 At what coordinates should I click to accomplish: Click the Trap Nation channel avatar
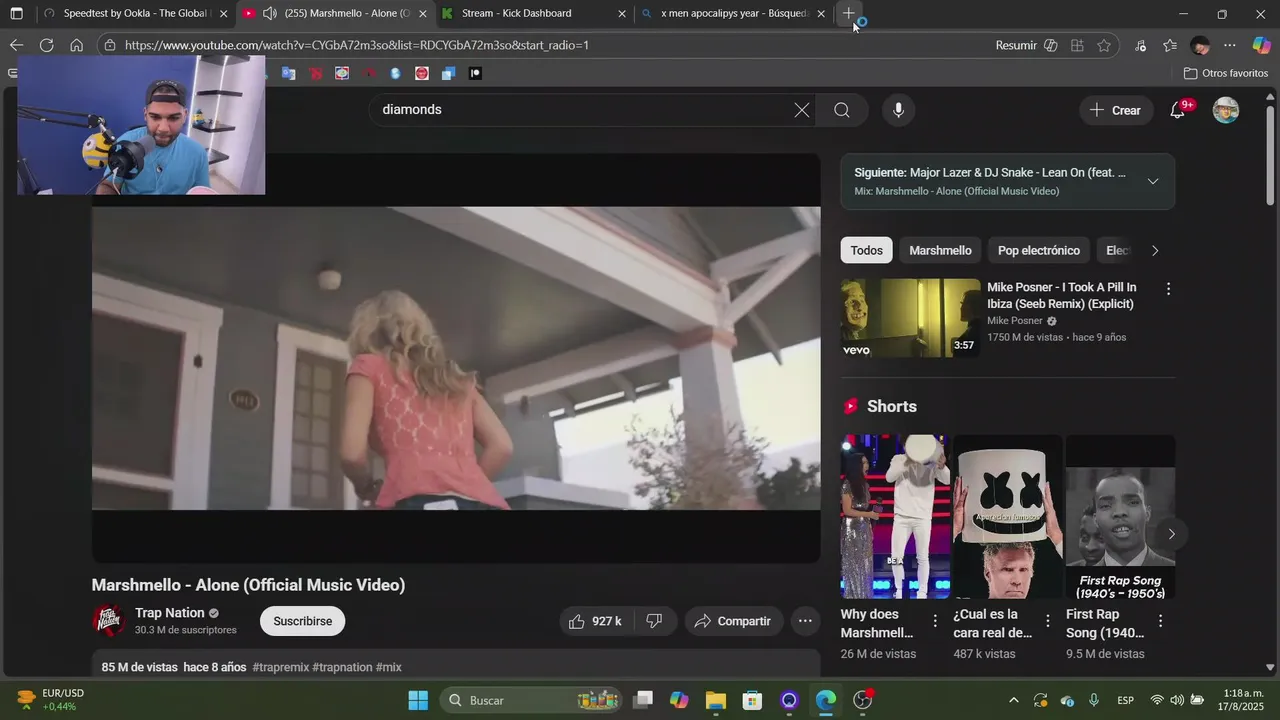point(109,620)
